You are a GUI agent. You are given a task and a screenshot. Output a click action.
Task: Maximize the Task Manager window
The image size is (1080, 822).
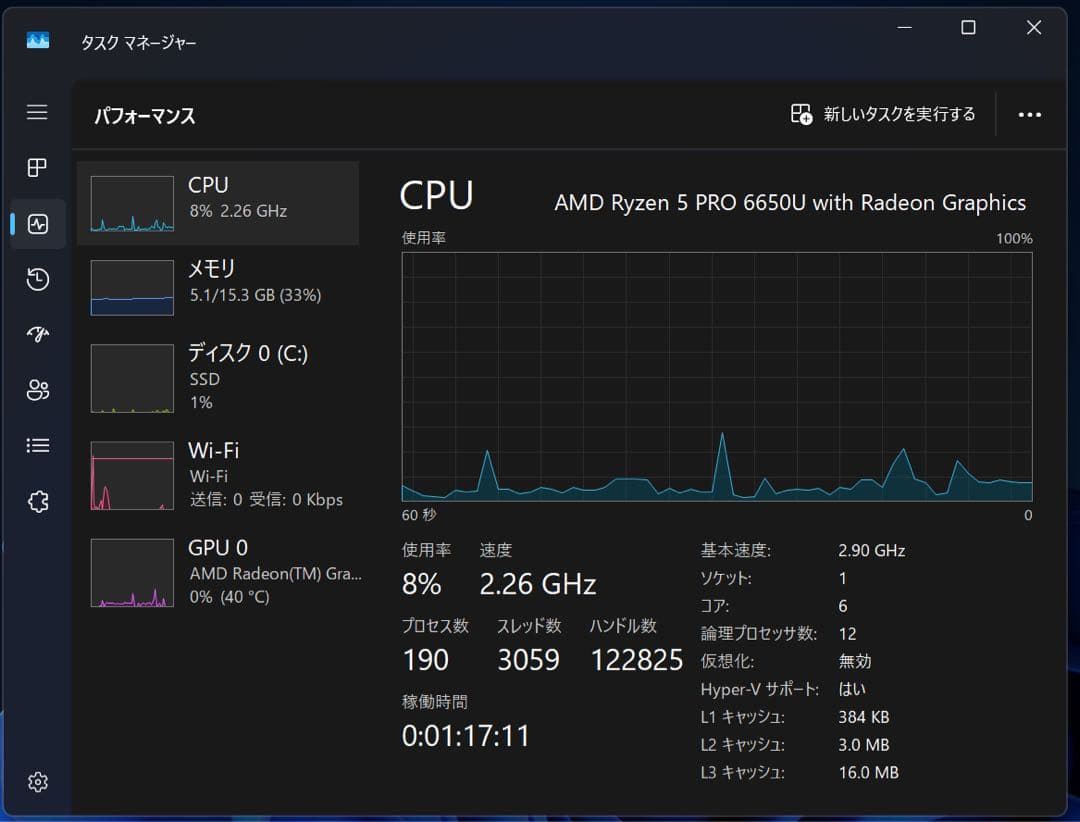968,28
